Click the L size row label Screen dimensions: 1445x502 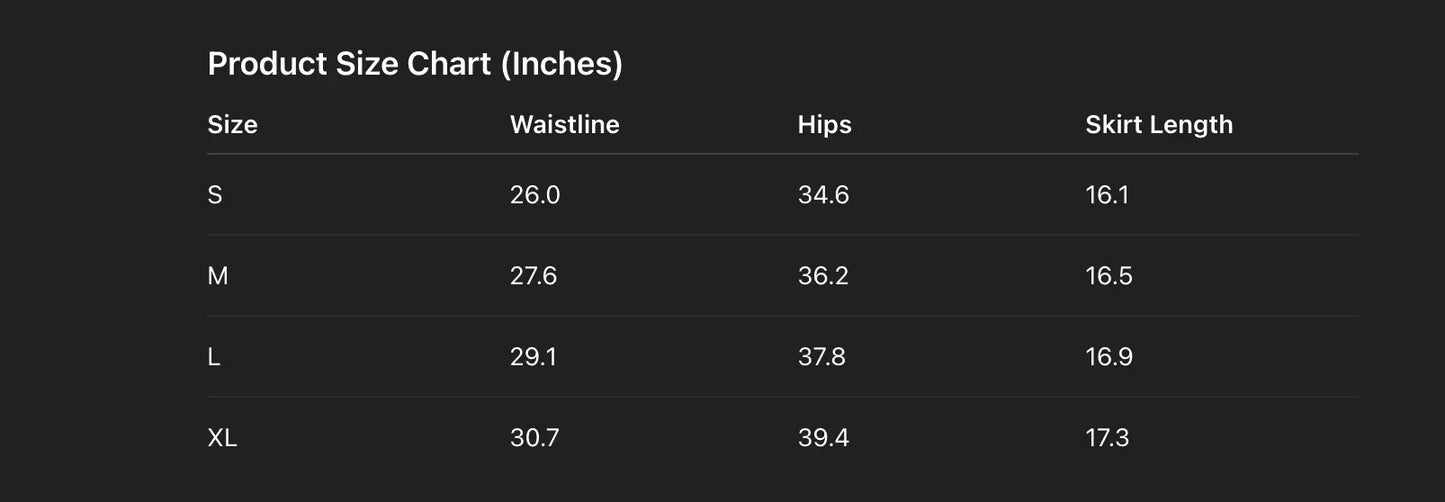214,357
